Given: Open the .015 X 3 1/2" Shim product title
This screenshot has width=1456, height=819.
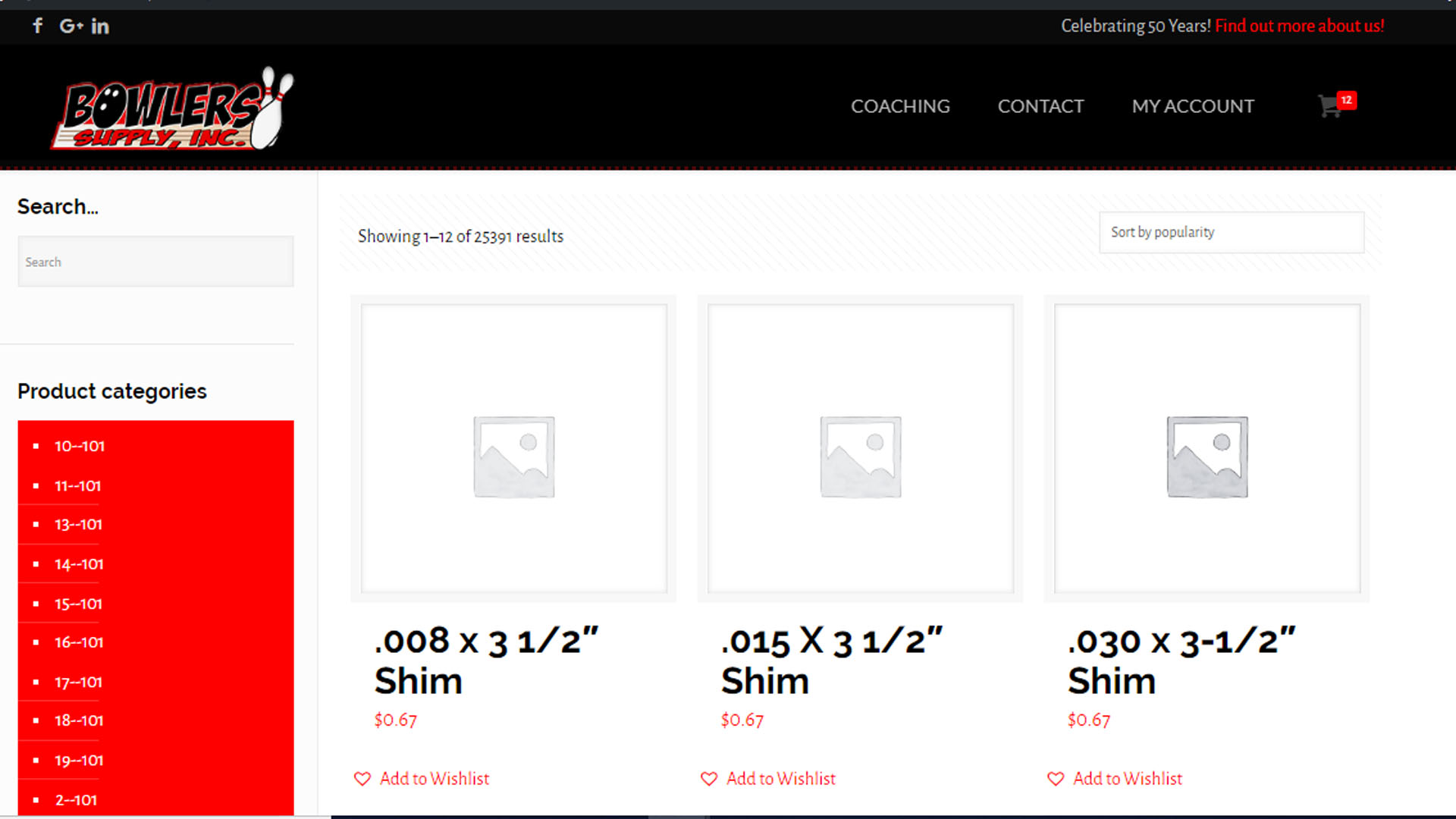Looking at the screenshot, I should (832, 661).
